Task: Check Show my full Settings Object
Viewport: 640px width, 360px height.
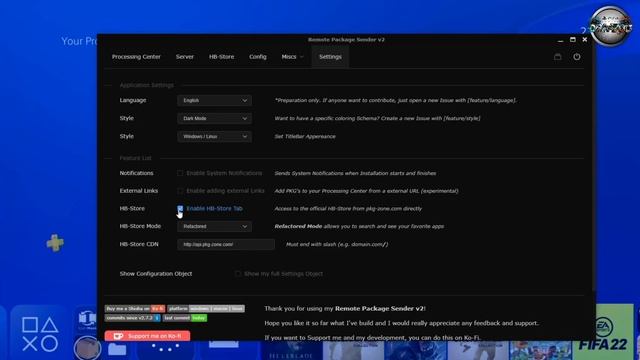Action: 238,273
